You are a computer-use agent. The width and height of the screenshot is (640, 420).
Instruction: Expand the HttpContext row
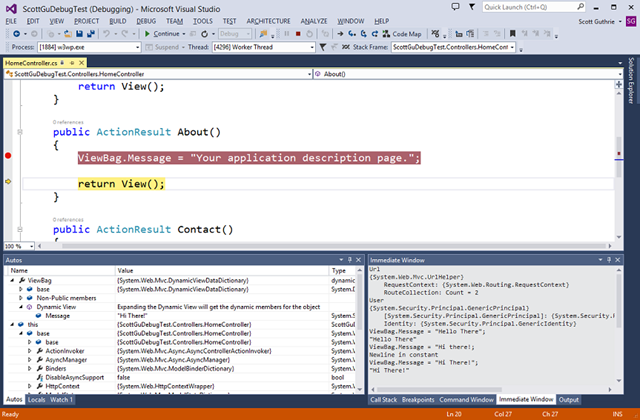pyautogui.click(x=30, y=386)
